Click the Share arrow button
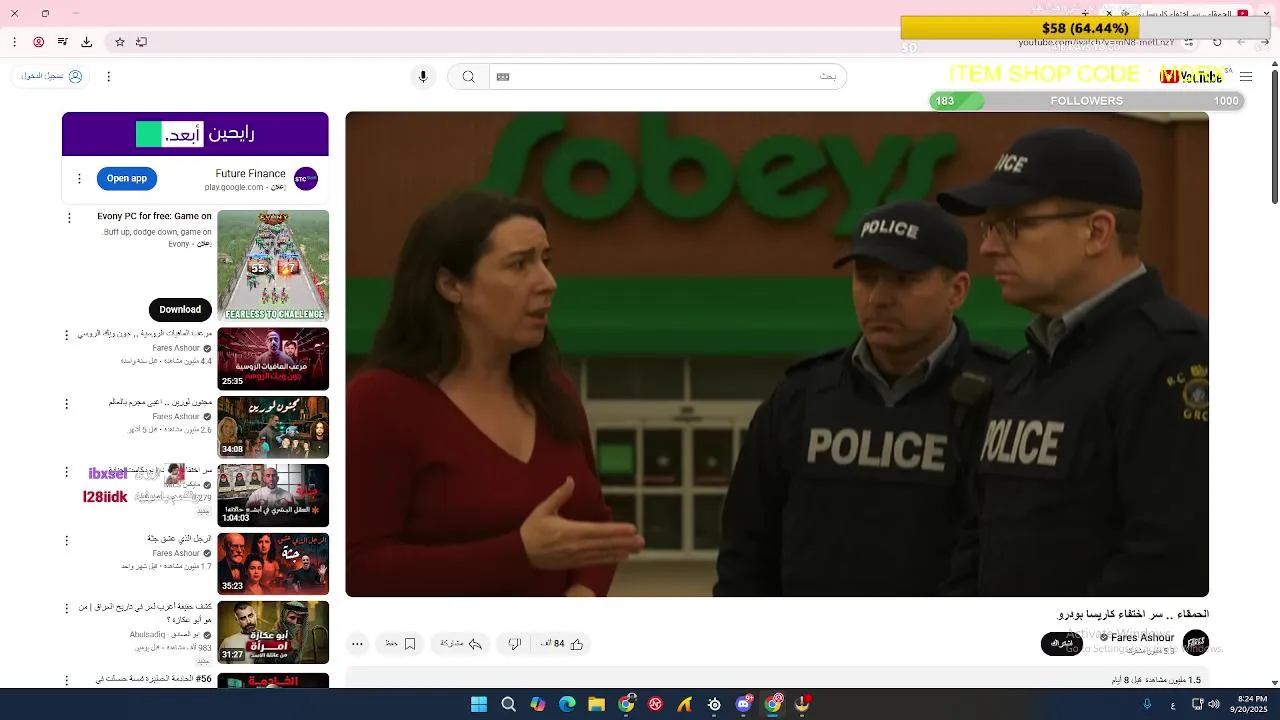1280x720 pixels. click(462, 644)
